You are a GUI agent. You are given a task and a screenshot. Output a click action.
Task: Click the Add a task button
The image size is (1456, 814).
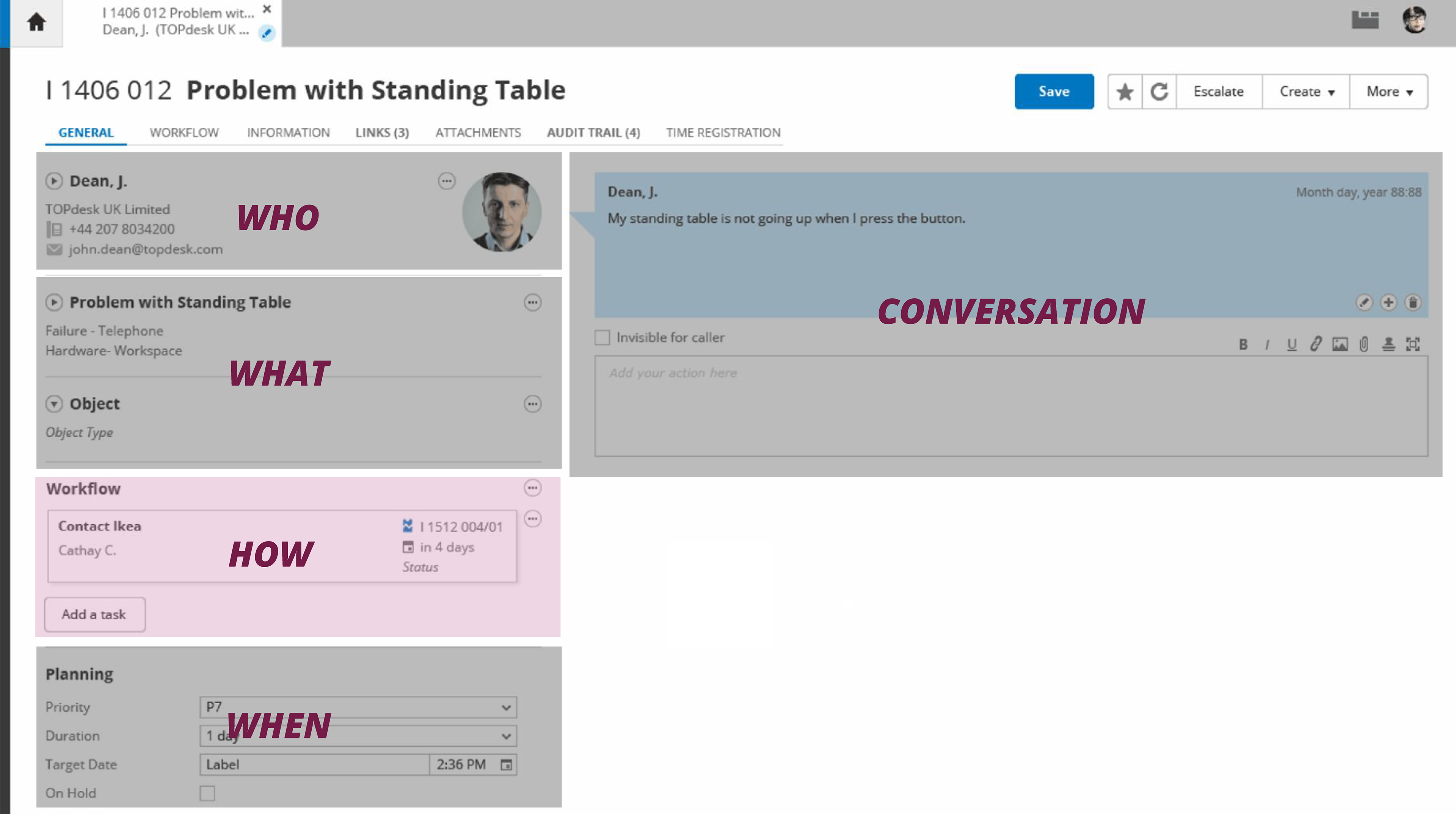tap(94, 615)
